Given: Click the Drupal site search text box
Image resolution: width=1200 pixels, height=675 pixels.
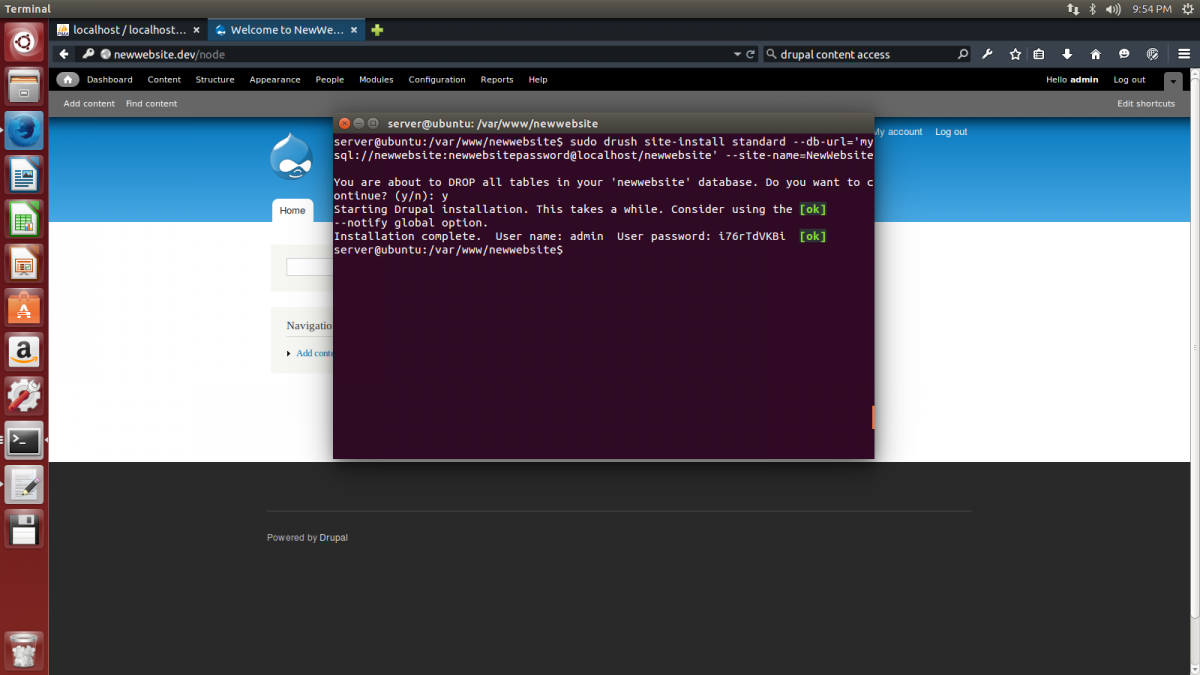Looking at the screenshot, I should click(309, 267).
